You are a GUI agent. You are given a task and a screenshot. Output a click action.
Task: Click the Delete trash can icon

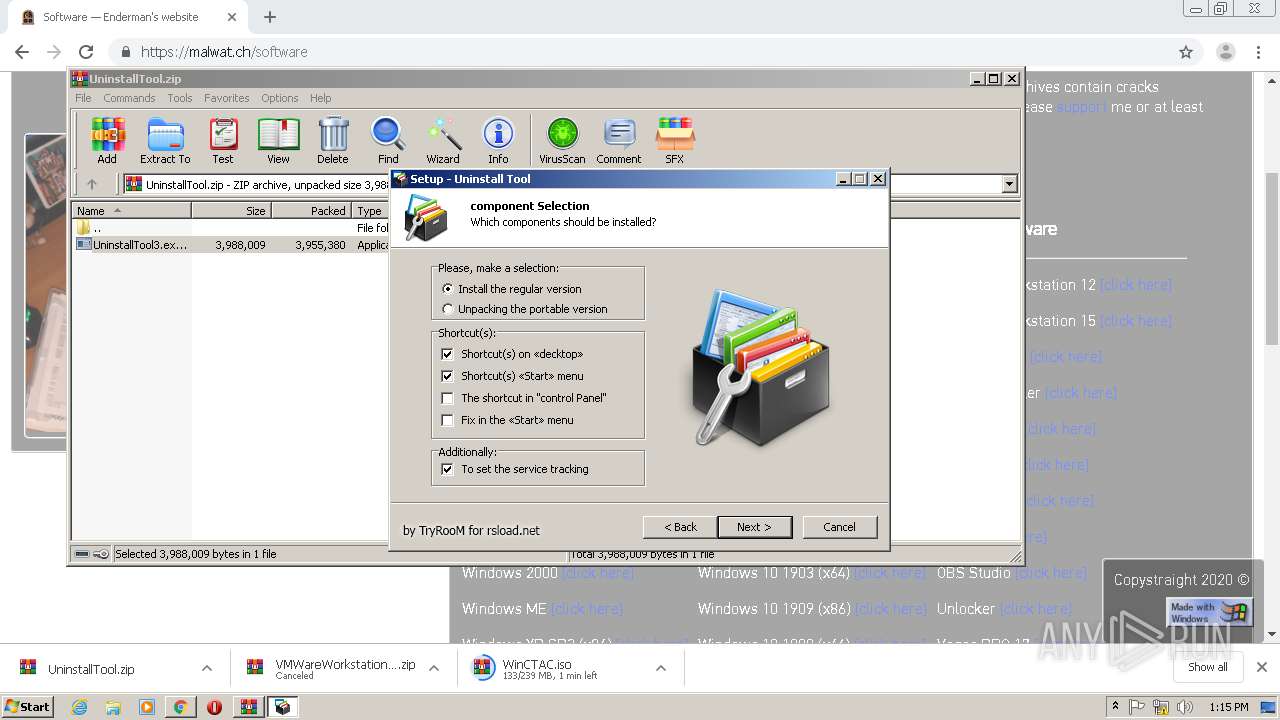pos(333,140)
